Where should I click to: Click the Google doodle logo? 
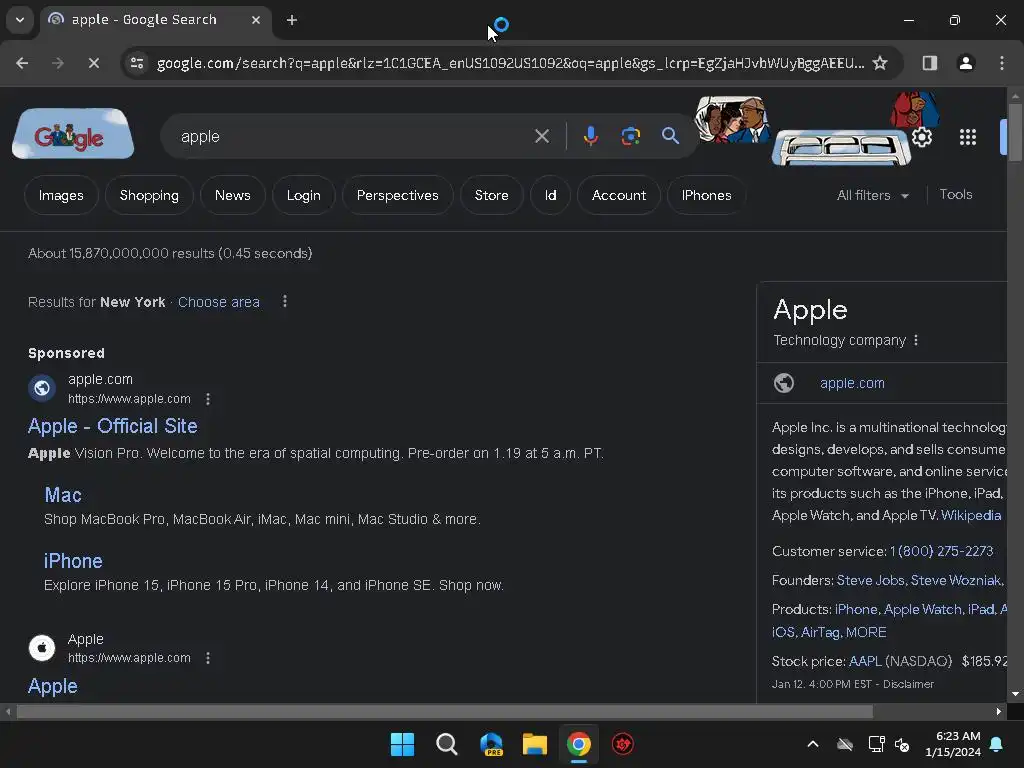click(72, 134)
